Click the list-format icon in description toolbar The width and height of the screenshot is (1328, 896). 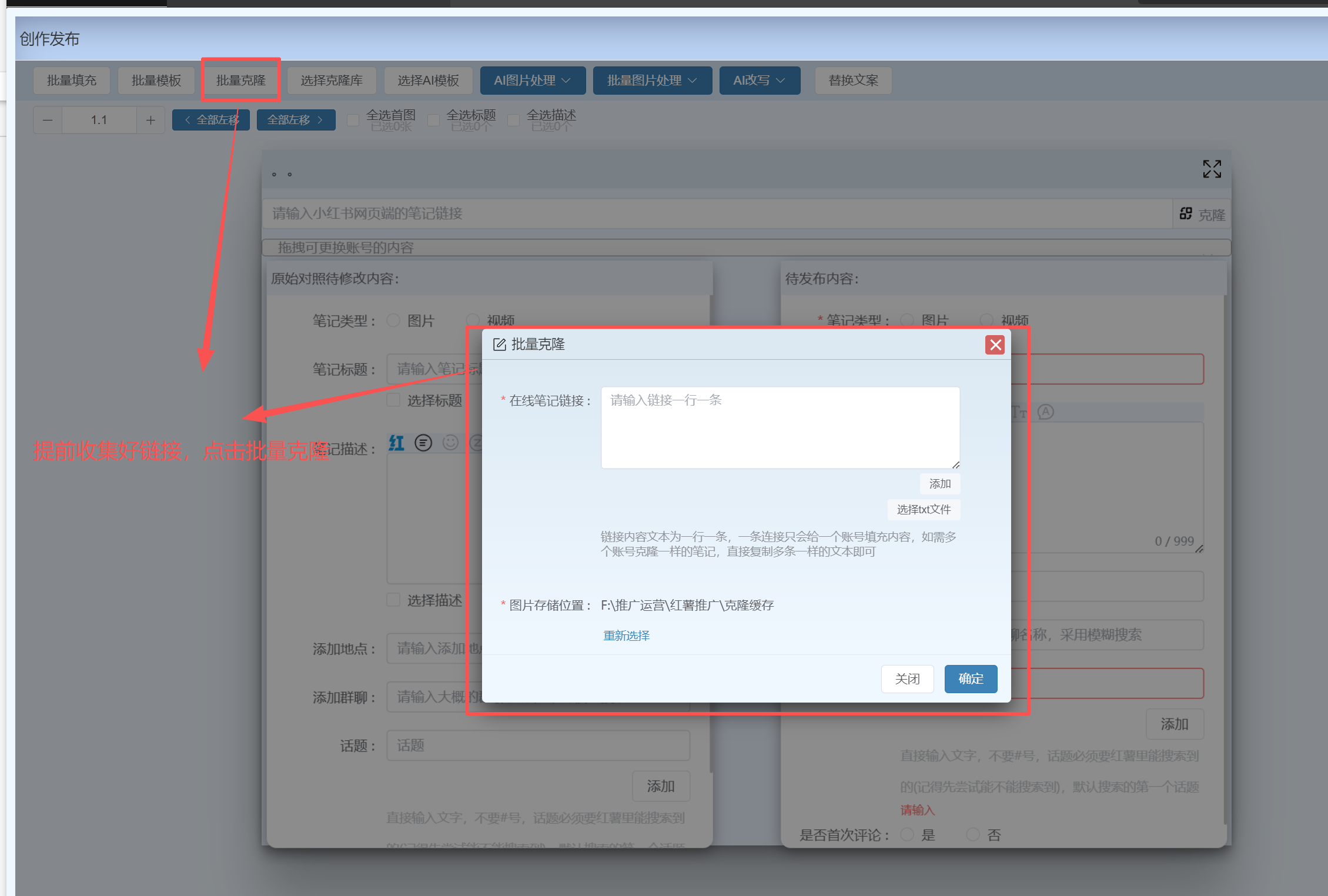(x=423, y=443)
